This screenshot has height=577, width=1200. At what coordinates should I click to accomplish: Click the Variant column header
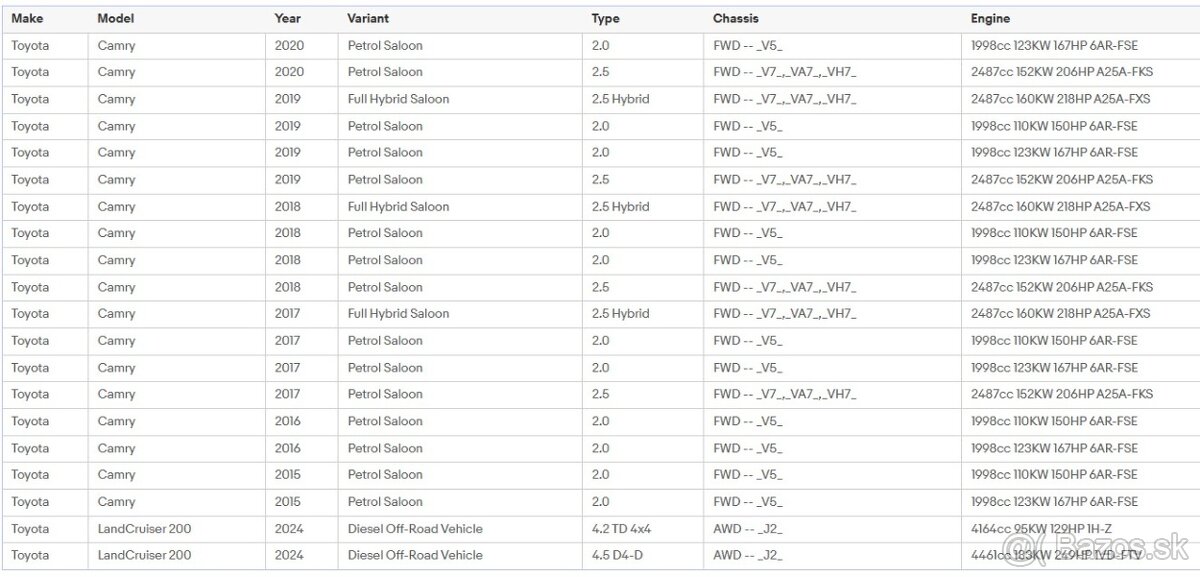368,19
